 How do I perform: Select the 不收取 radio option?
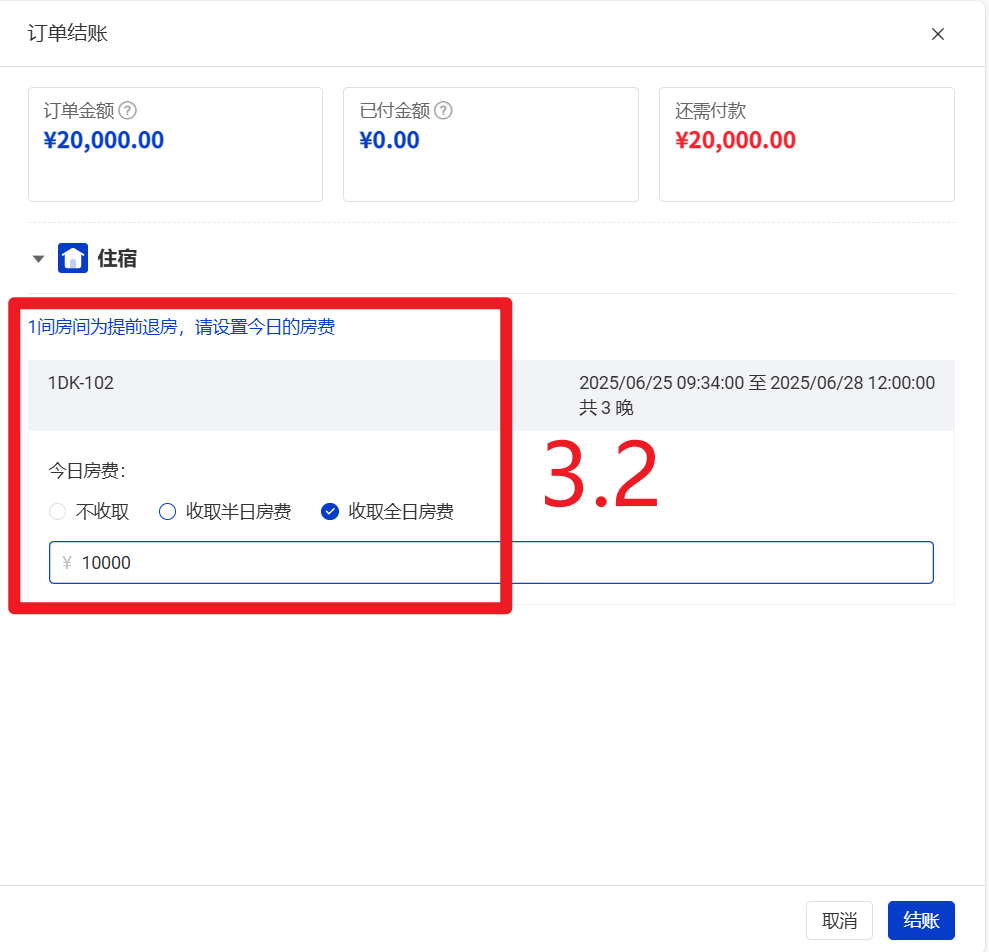click(58, 512)
